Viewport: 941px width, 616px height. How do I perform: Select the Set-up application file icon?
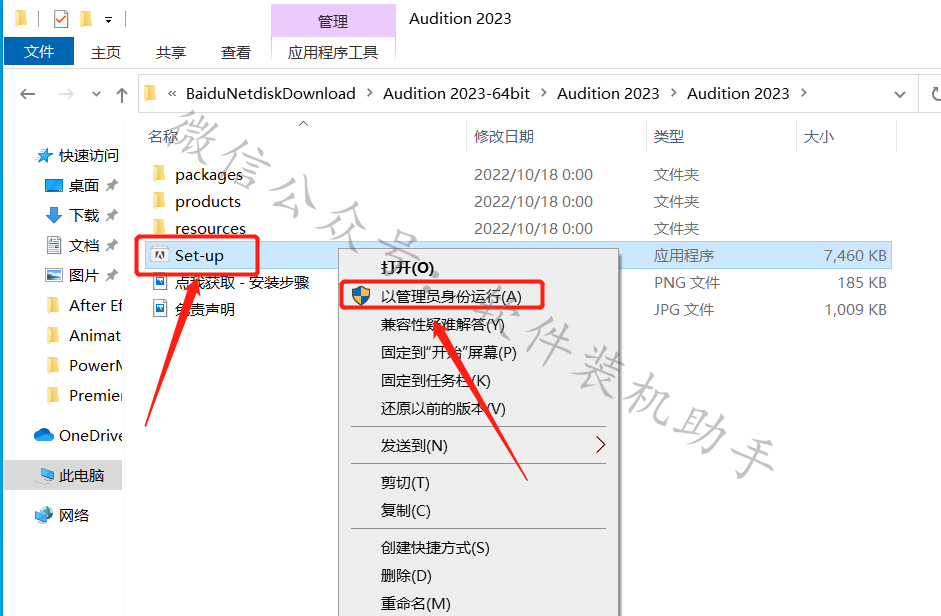159,255
